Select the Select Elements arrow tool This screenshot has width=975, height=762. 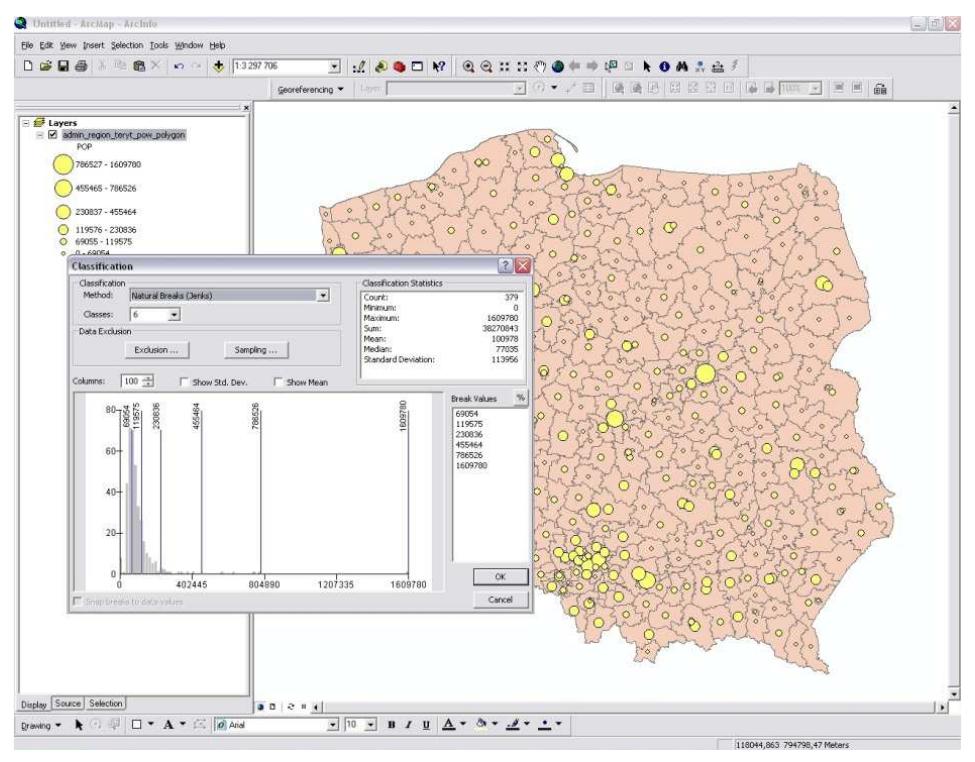click(x=648, y=66)
